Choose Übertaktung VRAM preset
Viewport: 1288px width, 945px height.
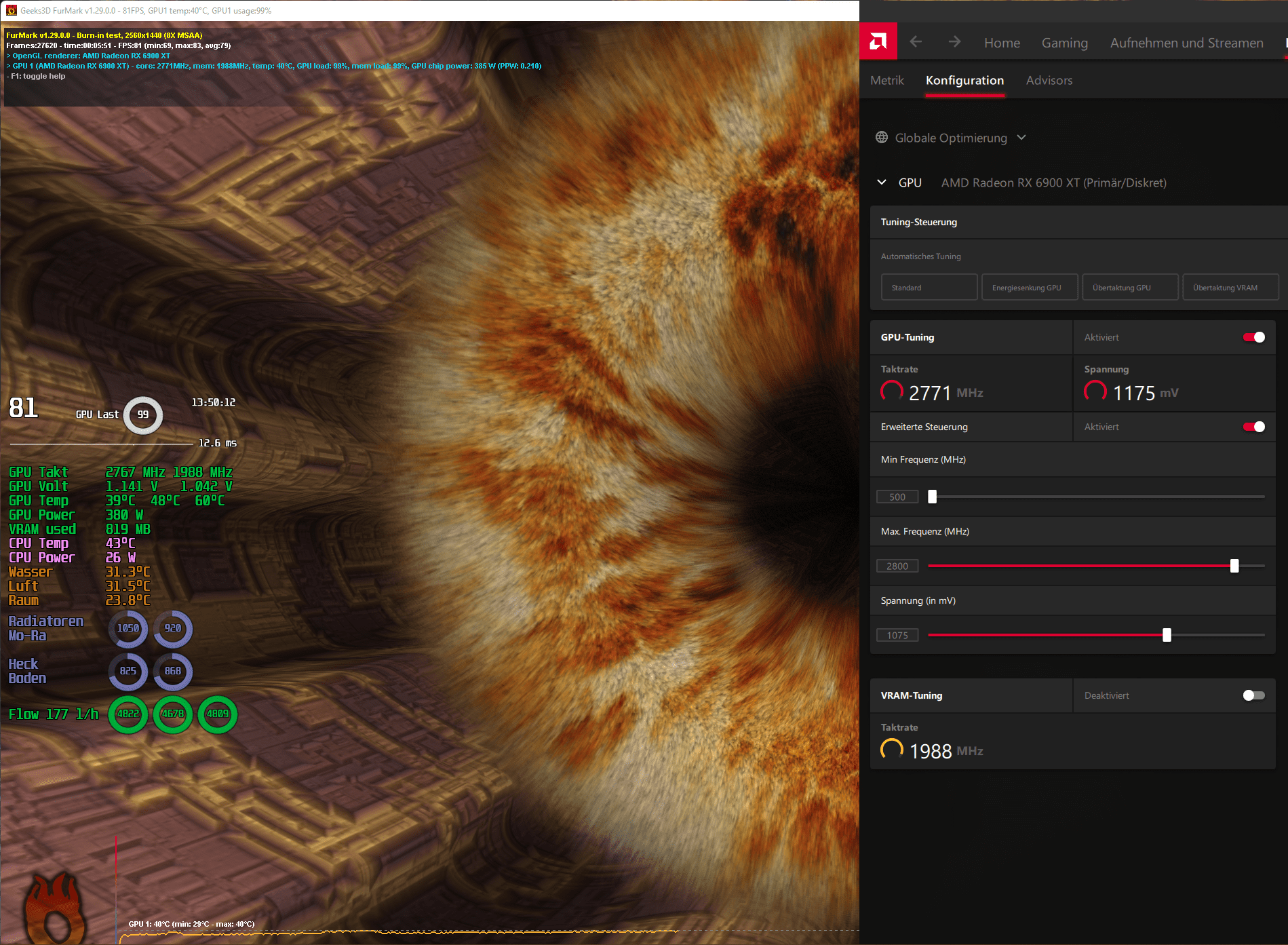1230,288
